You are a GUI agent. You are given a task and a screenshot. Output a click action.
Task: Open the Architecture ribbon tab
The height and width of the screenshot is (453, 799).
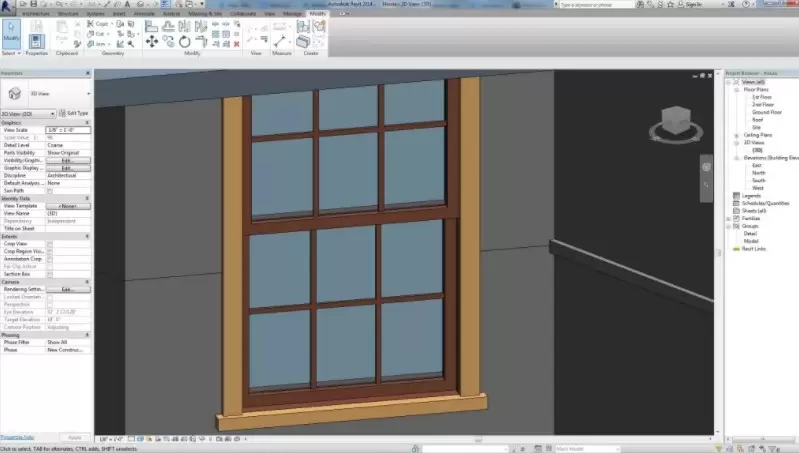36,13
